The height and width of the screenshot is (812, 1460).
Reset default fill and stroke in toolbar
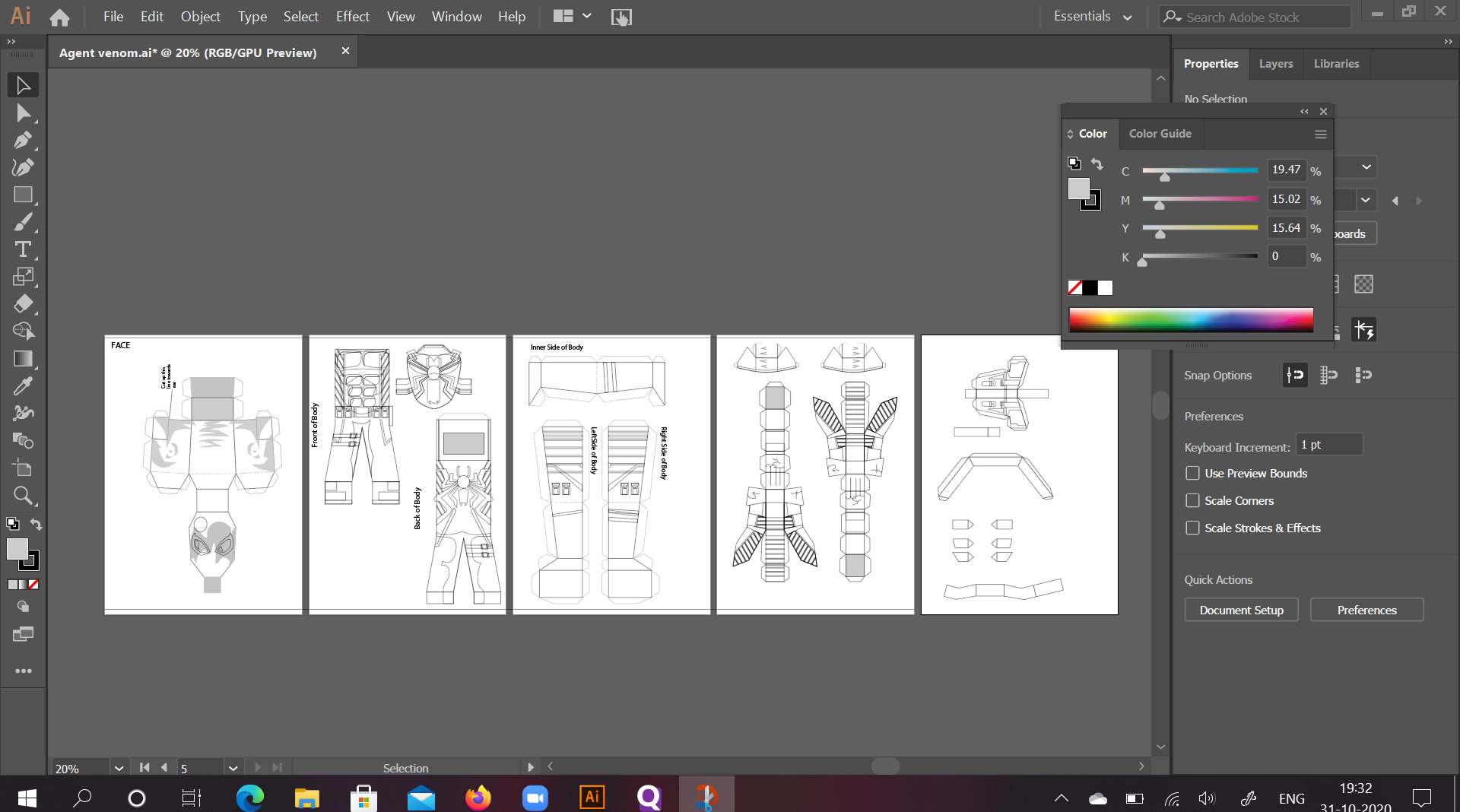click(x=13, y=523)
